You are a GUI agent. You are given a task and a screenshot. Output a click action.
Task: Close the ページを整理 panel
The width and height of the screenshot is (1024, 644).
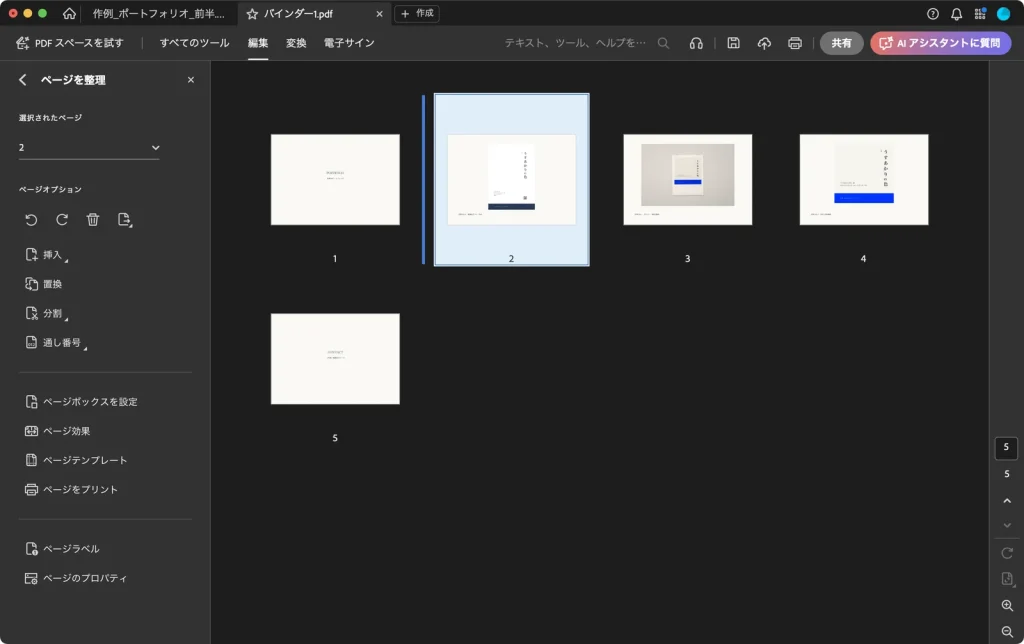click(x=191, y=80)
